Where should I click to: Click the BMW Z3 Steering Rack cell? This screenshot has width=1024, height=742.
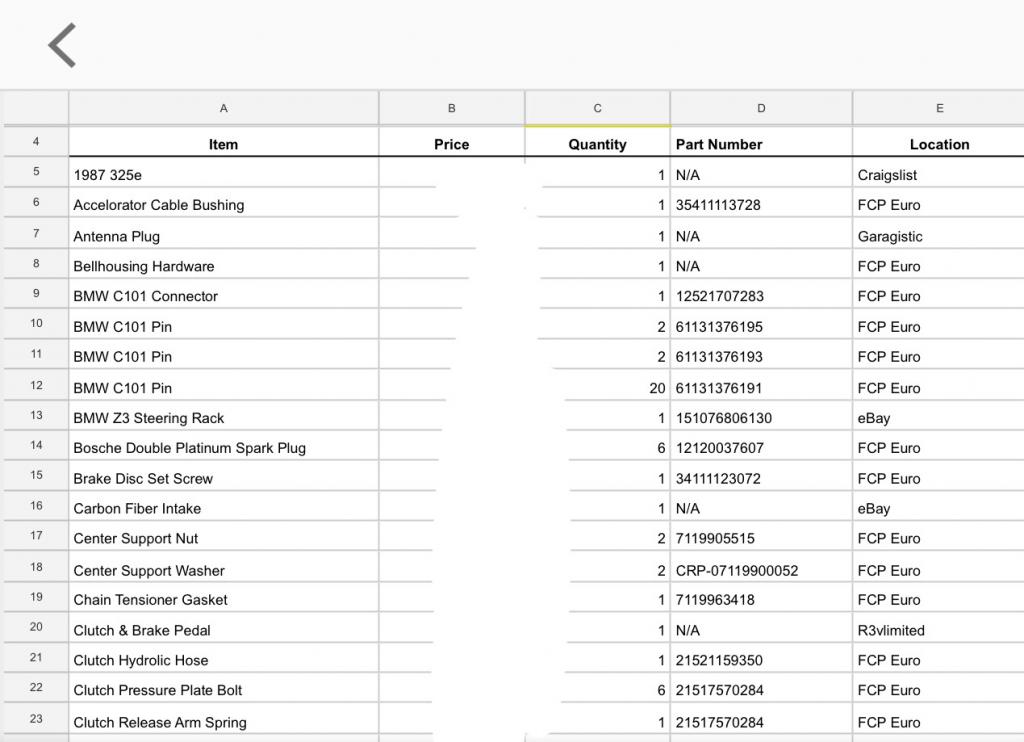pos(223,418)
